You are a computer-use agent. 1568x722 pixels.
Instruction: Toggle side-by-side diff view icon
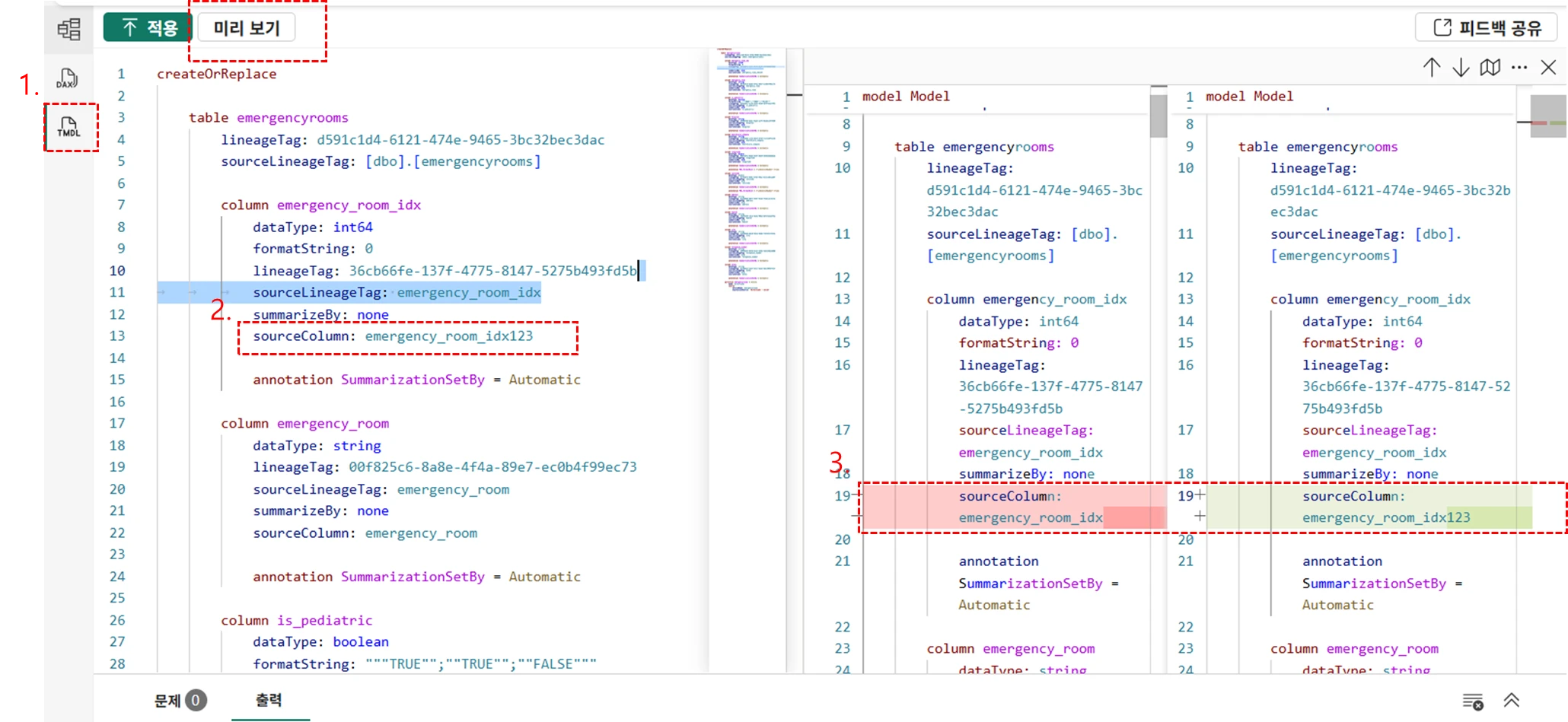coord(1490,68)
